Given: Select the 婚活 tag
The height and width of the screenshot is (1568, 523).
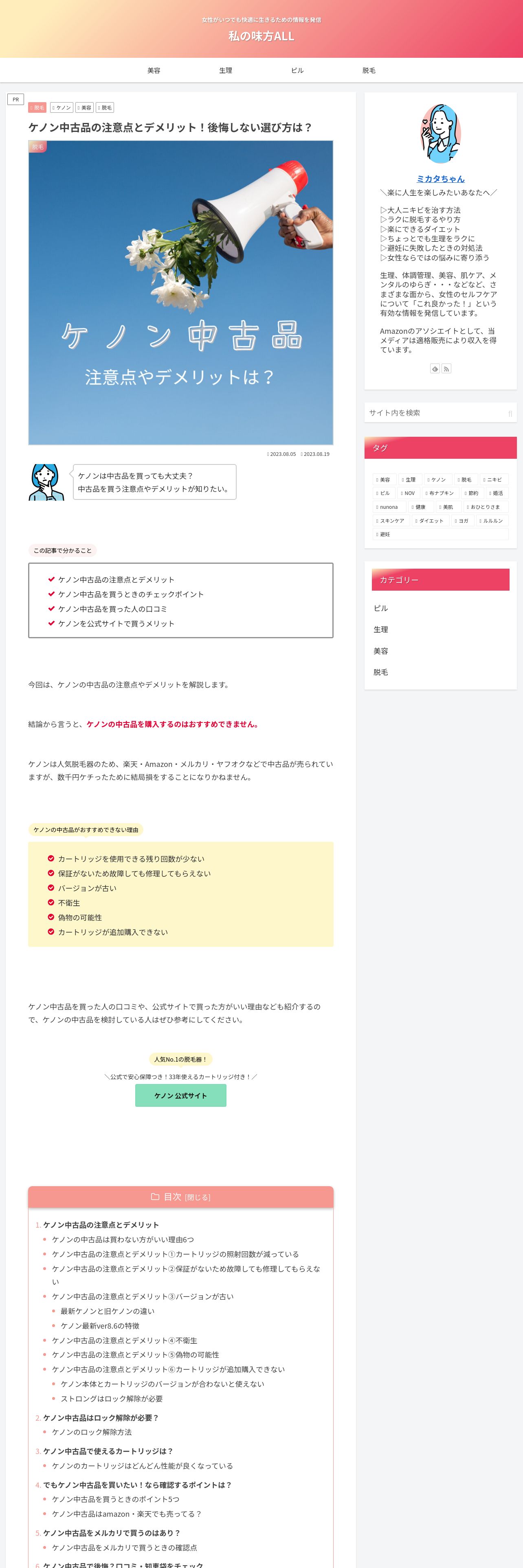Looking at the screenshot, I should click(x=497, y=493).
